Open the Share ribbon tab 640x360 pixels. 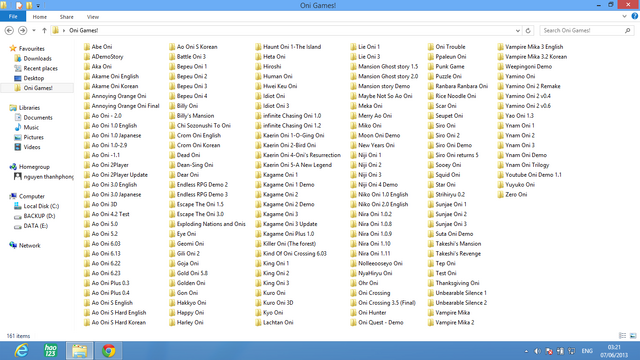click(67, 17)
